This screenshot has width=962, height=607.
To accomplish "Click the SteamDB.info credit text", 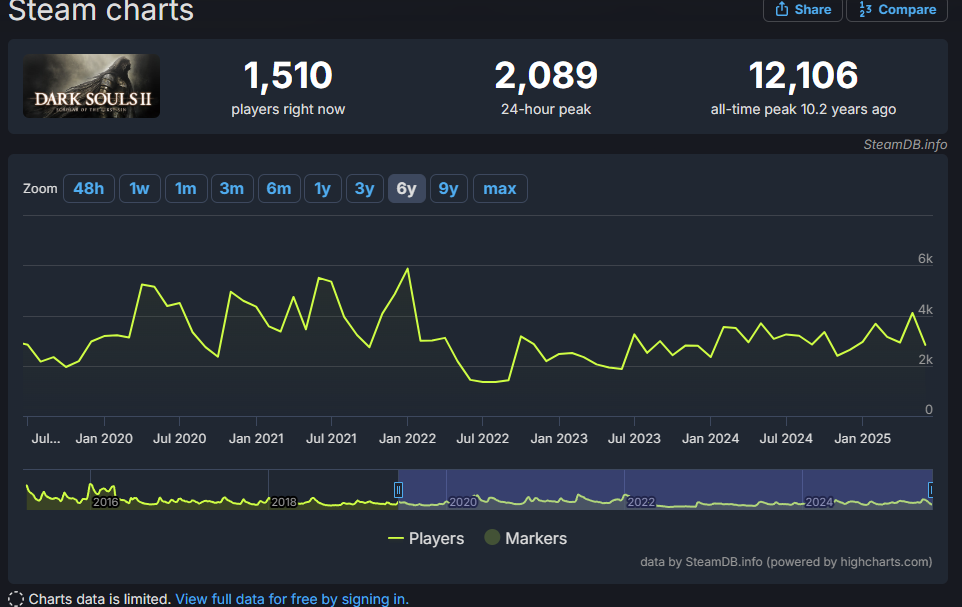I will (905, 144).
